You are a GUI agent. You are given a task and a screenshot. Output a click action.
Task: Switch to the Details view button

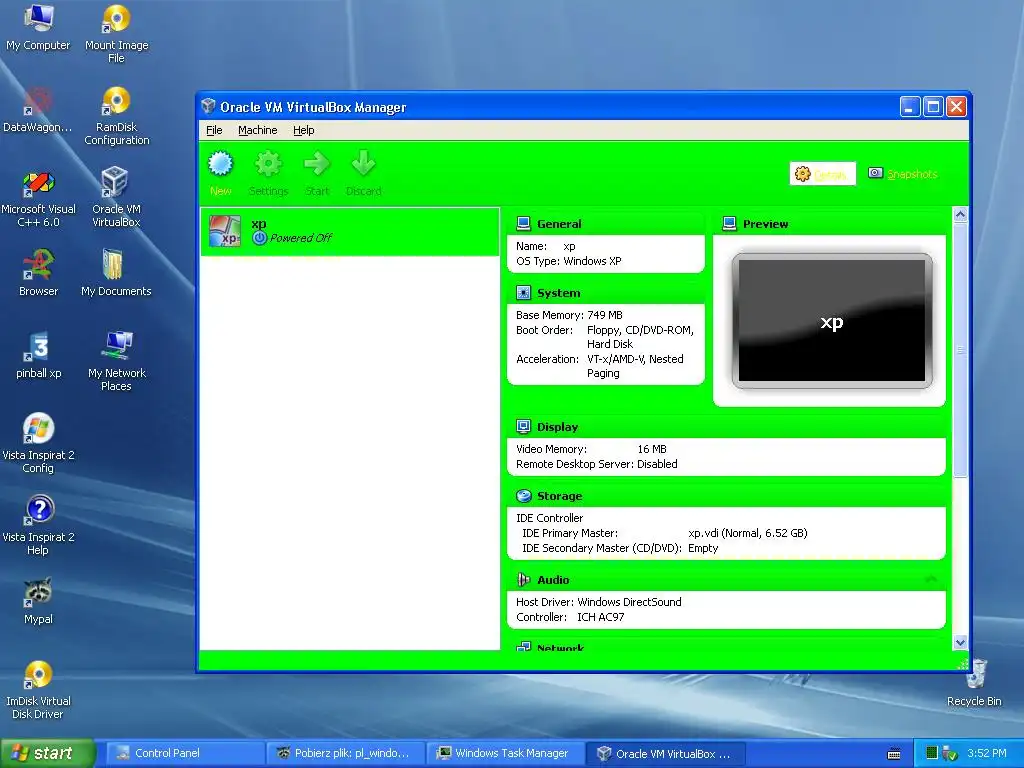tap(822, 174)
